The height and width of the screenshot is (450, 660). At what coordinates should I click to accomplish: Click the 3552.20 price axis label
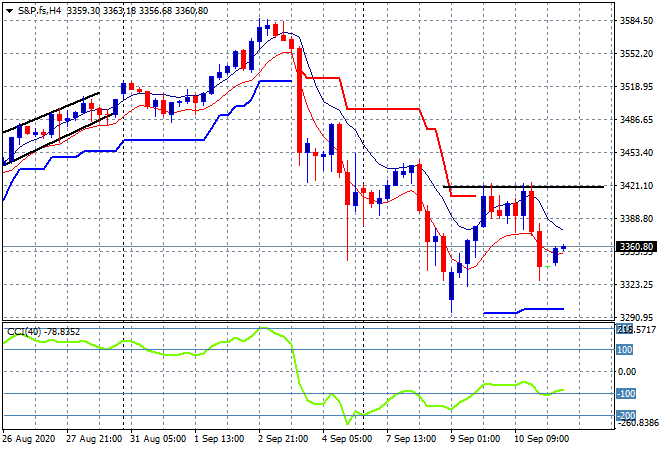(636, 53)
